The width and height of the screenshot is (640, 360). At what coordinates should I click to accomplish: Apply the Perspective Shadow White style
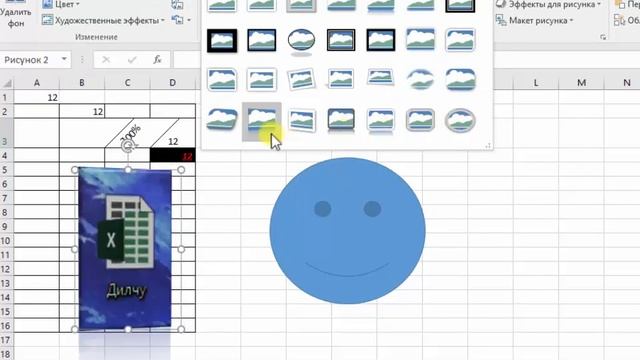click(340, 78)
